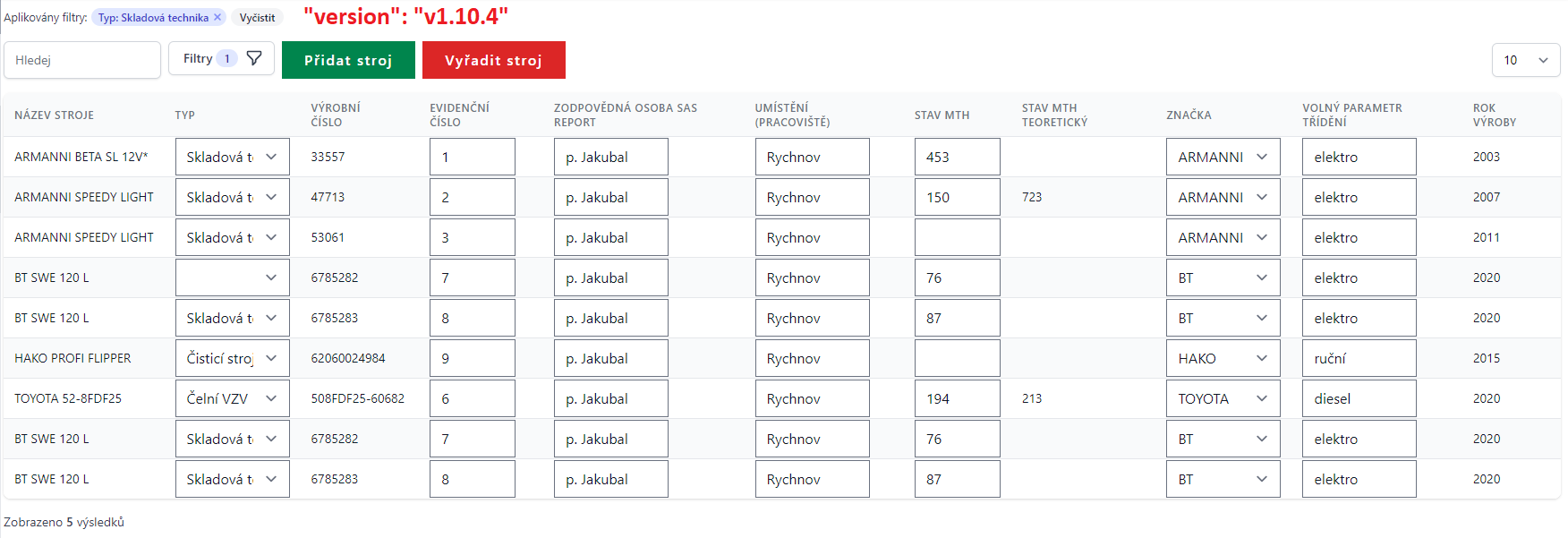Expand the HAKO brand dropdown for HAKO PROFI FLIPPER
This screenshot has height=538, width=1568.
pyautogui.click(x=1222, y=357)
